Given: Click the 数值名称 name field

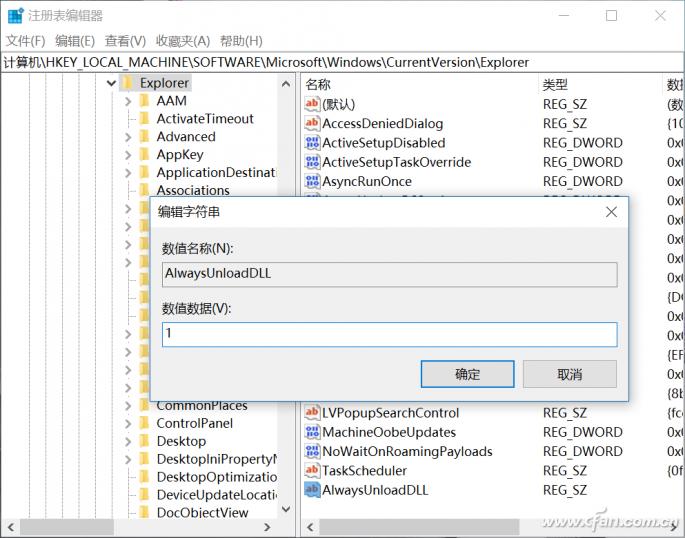Looking at the screenshot, I should [389, 274].
